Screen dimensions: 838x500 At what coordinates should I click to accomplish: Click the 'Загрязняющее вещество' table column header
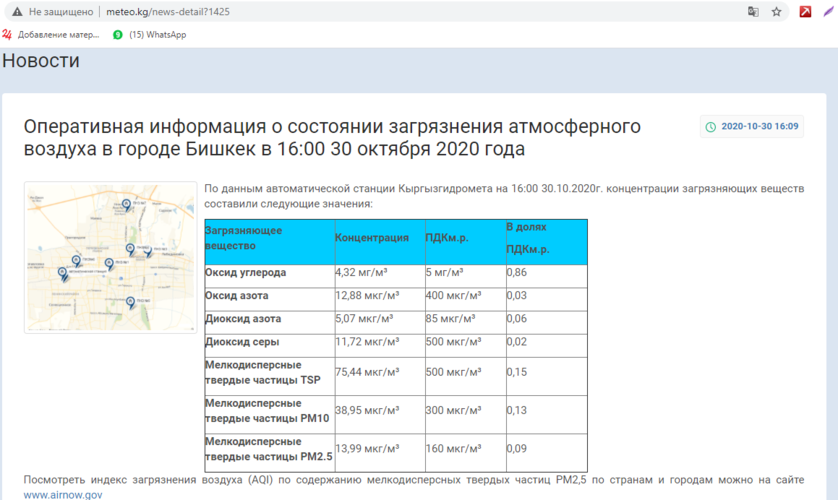click(243, 238)
